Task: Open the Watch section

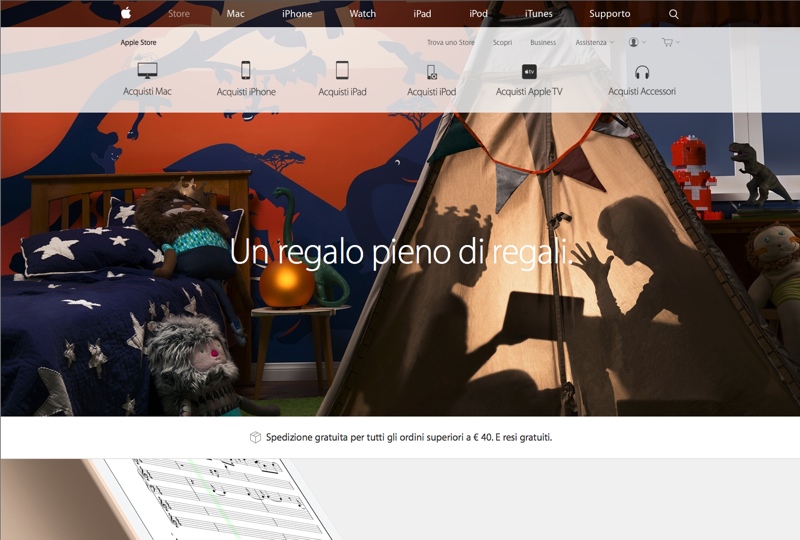Action: pyautogui.click(x=362, y=14)
